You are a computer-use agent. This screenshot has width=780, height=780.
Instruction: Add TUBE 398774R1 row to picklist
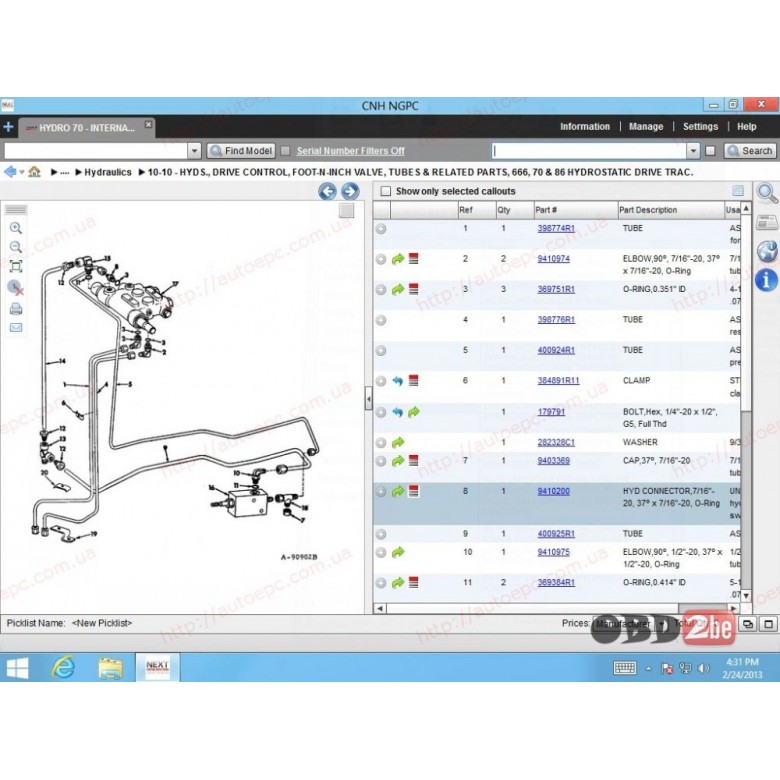[381, 229]
